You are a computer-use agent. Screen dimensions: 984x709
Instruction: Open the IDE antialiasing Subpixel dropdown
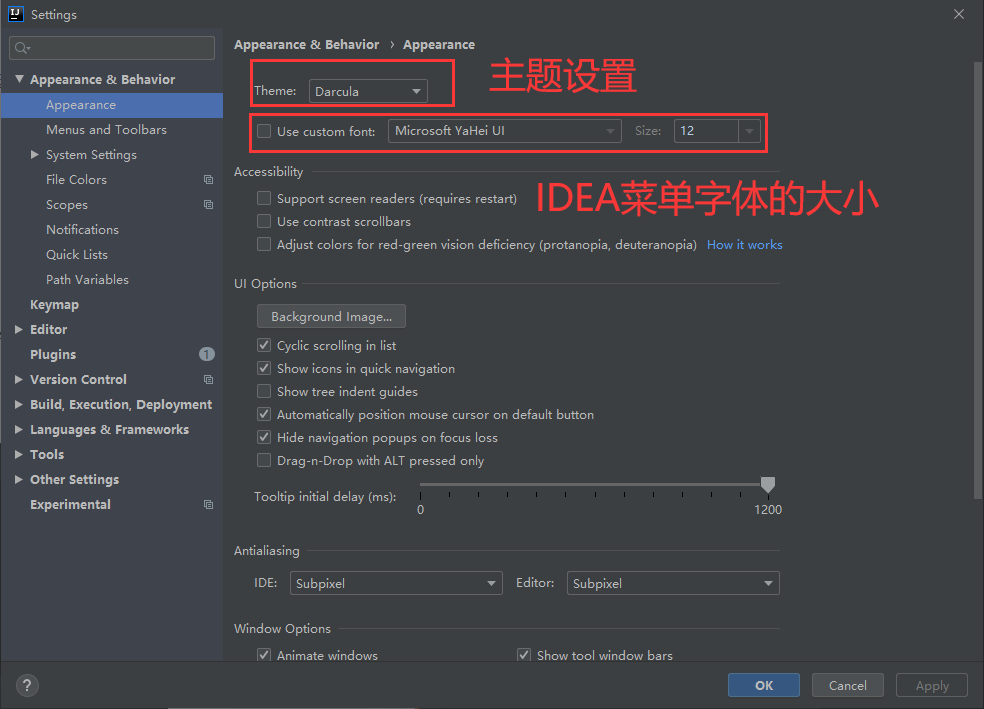click(396, 584)
